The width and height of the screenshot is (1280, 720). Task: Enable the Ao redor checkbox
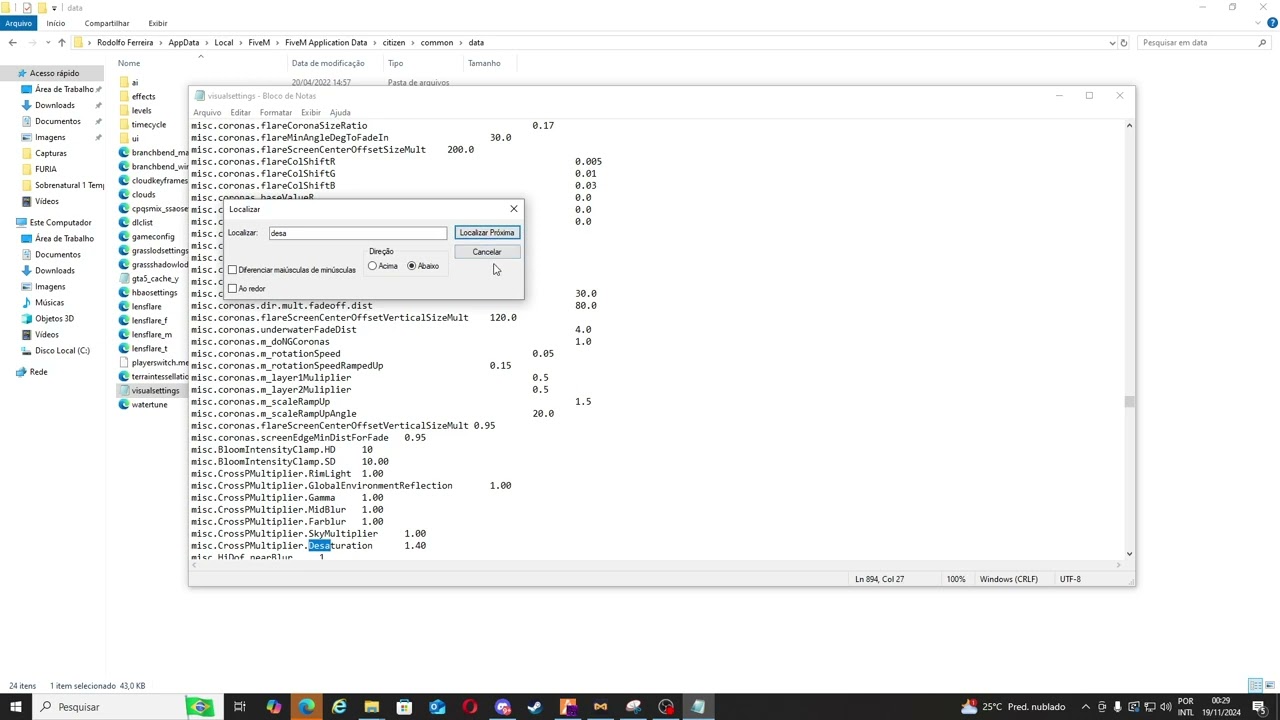click(x=232, y=289)
